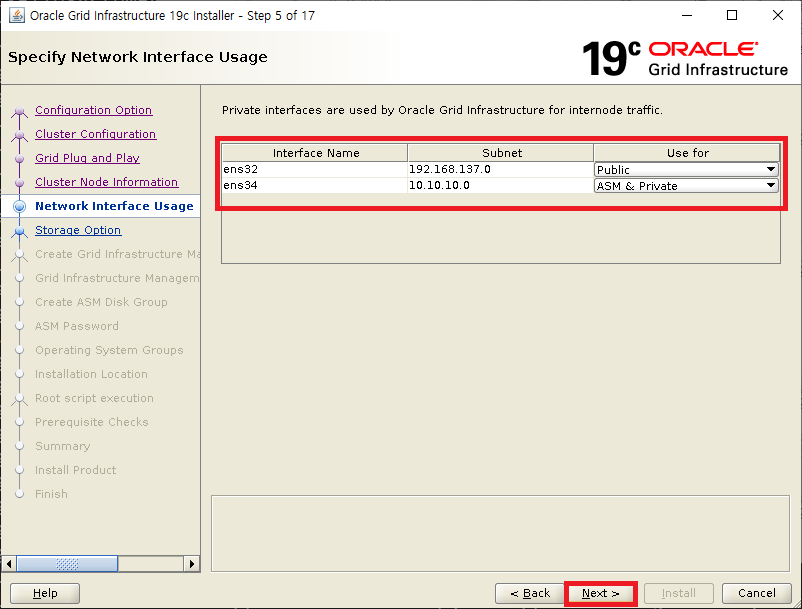
Task: Open the Use for dropdown for ens34
Action: point(686,186)
